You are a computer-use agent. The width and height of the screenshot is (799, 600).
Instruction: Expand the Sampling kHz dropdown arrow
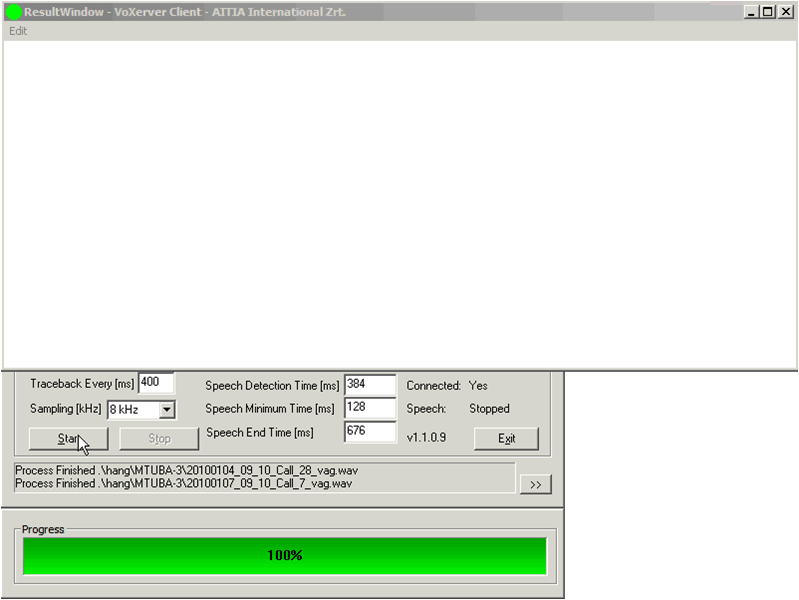167,409
